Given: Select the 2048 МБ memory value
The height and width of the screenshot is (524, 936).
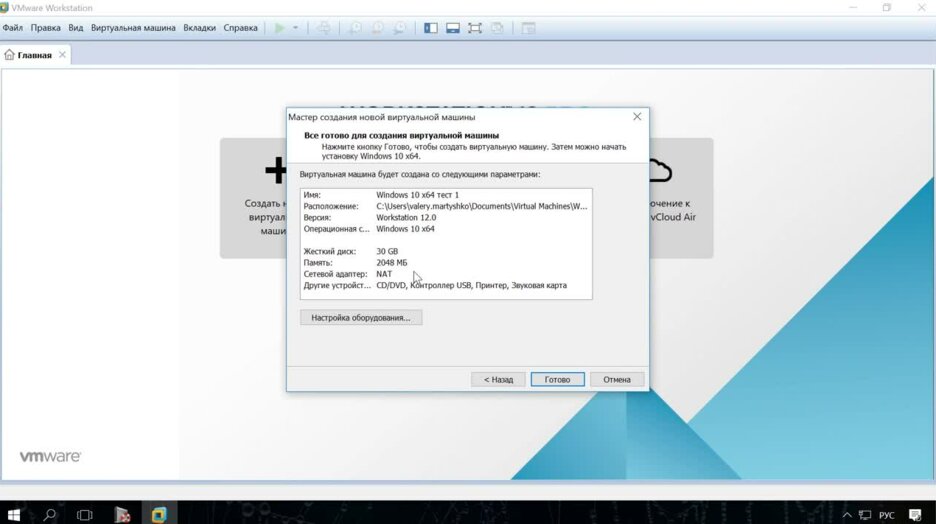Looking at the screenshot, I should pos(392,263).
